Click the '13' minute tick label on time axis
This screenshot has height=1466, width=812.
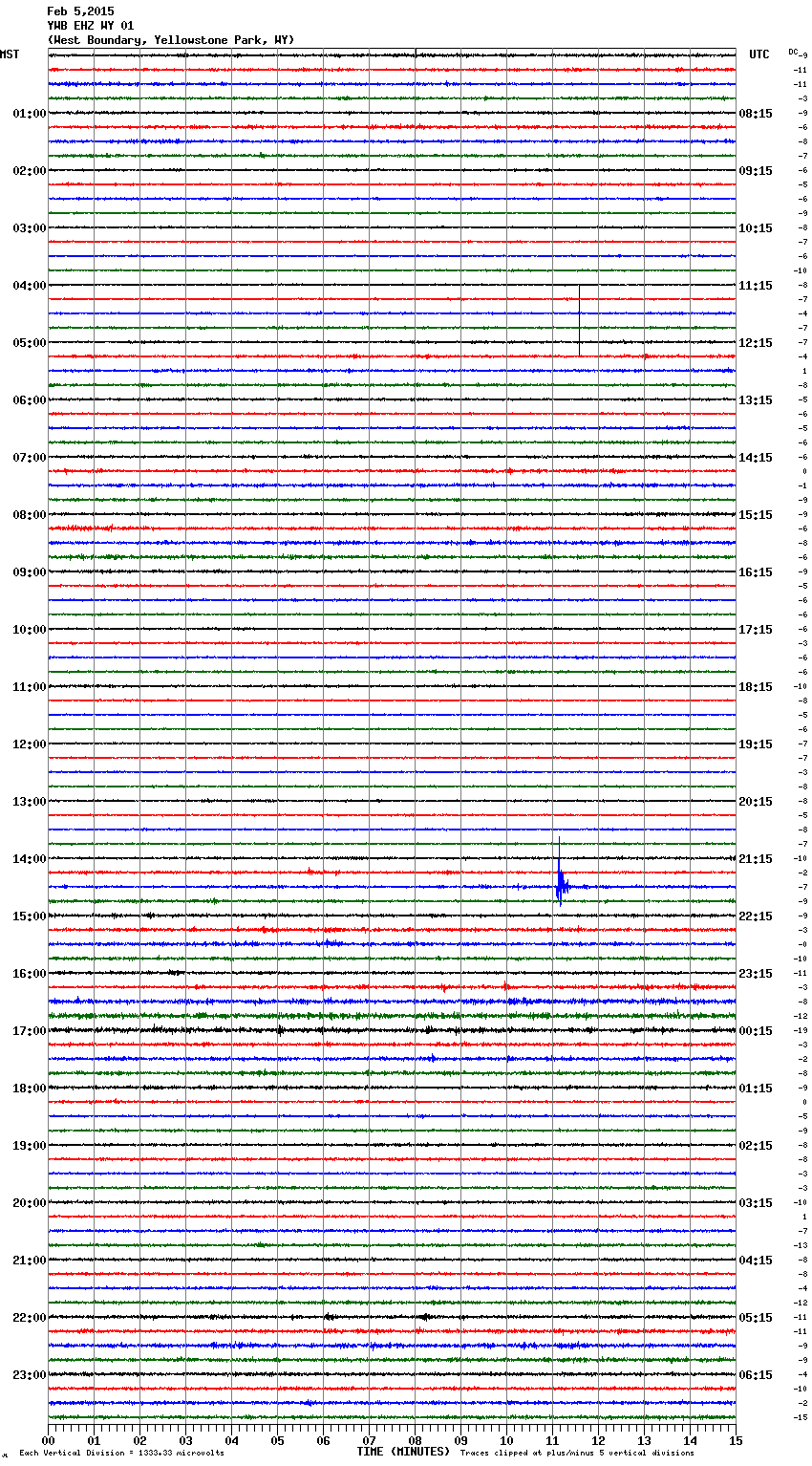coord(644,1440)
